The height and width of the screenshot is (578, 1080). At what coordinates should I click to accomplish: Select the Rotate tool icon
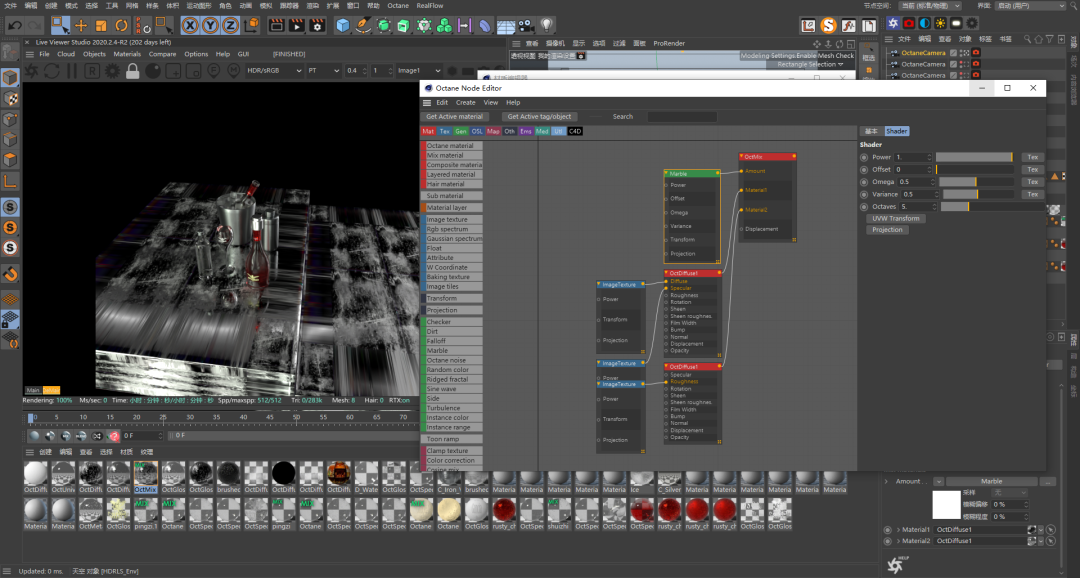pyautogui.click(x=121, y=25)
